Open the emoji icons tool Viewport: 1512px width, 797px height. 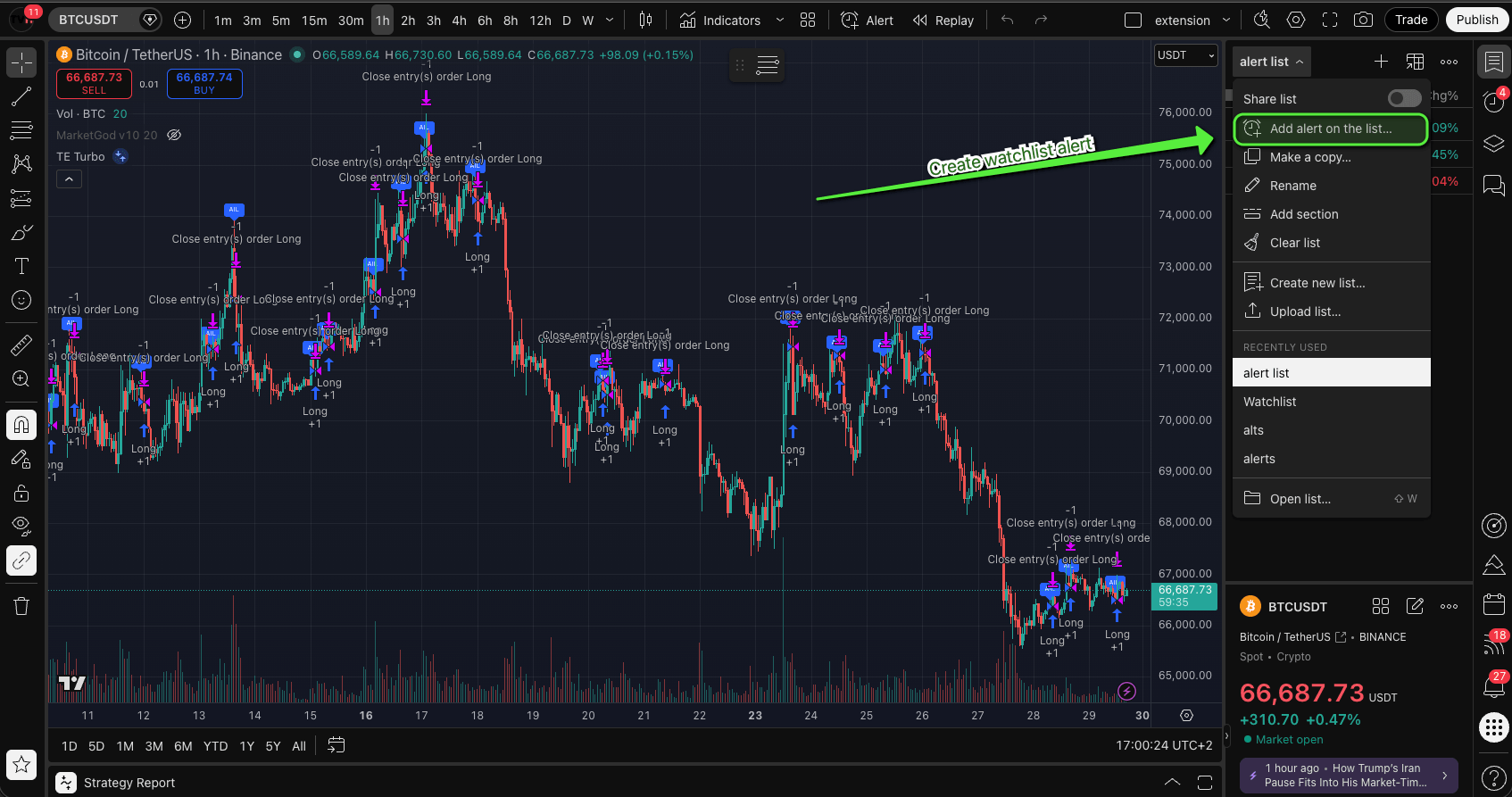pos(21,300)
